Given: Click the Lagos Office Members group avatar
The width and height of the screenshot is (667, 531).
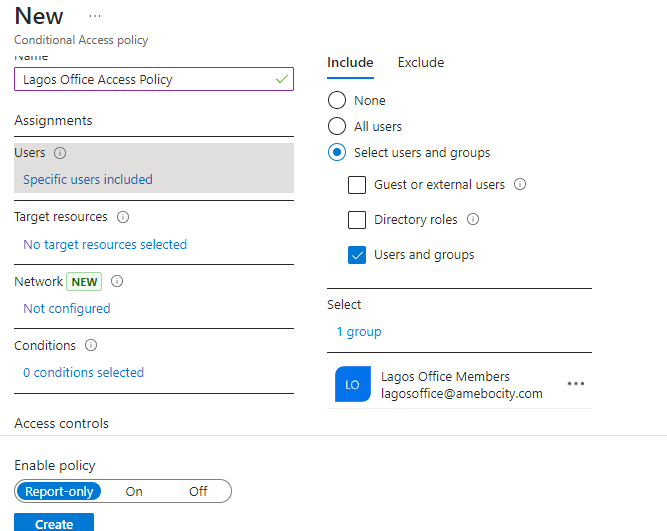Looking at the screenshot, I should pos(353,385).
